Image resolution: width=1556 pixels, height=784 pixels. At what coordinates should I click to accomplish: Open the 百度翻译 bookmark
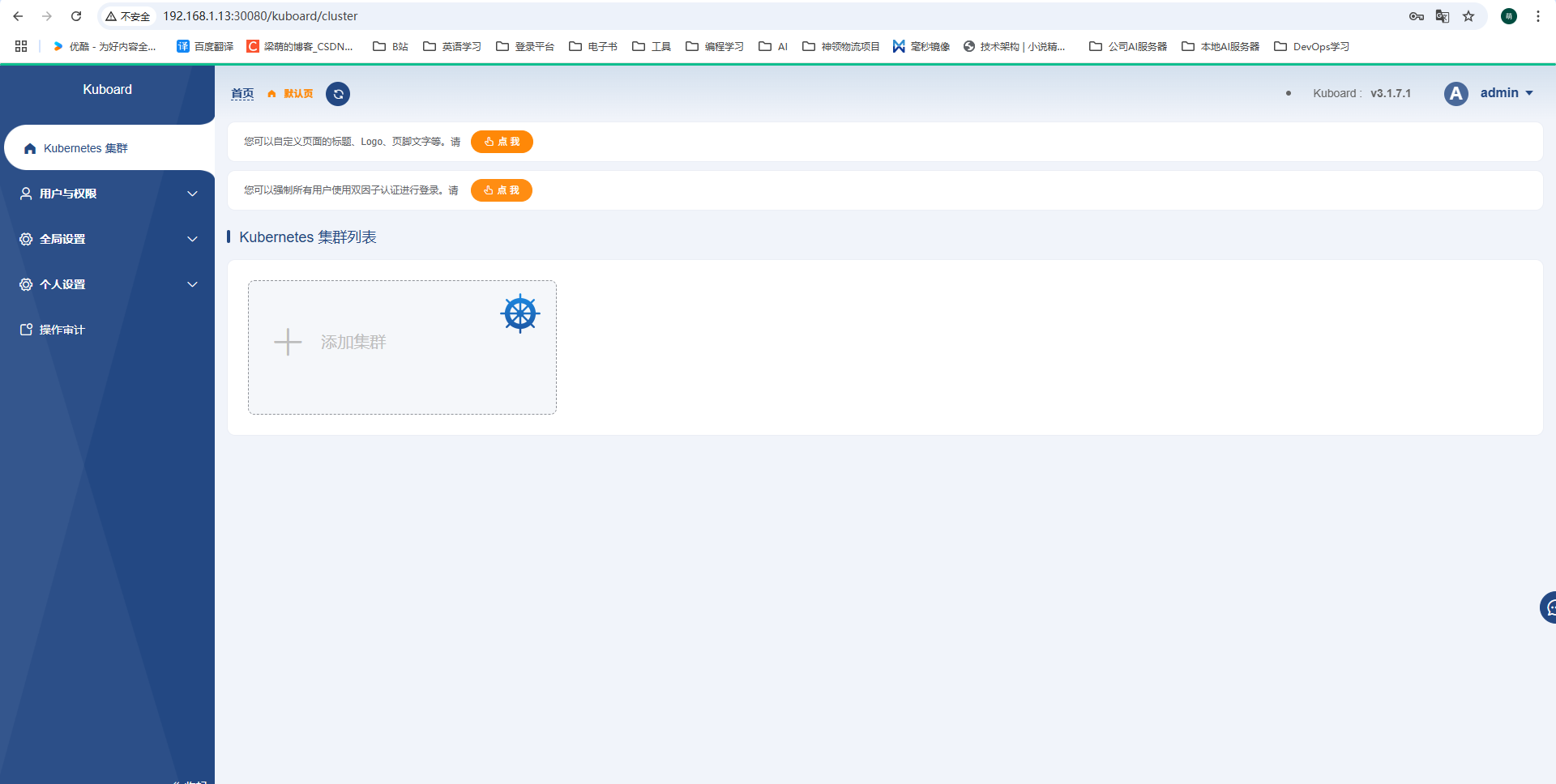[x=205, y=46]
